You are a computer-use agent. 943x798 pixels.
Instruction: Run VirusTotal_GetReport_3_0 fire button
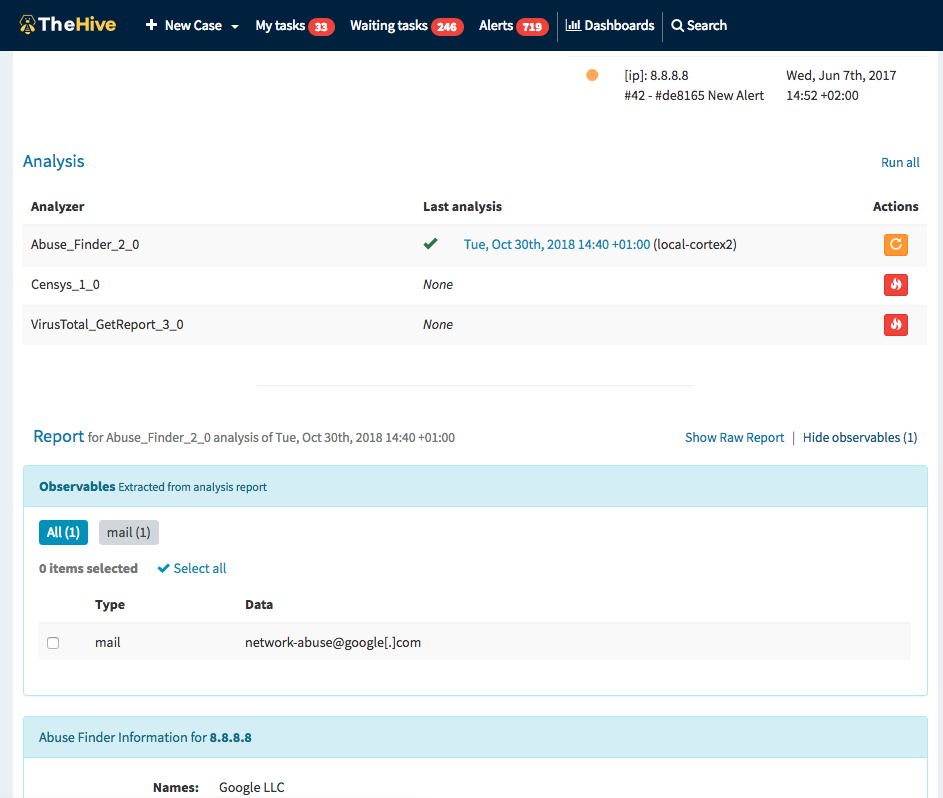pyautogui.click(x=895, y=325)
